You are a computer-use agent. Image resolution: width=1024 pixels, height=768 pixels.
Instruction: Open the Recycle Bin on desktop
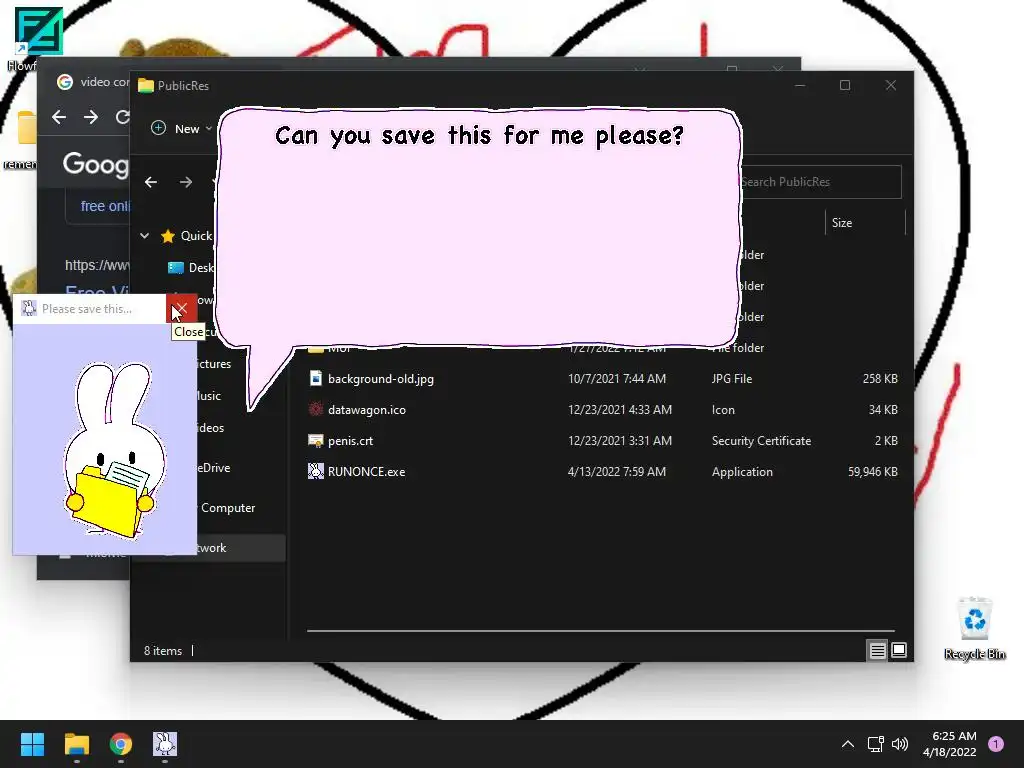click(x=974, y=628)
